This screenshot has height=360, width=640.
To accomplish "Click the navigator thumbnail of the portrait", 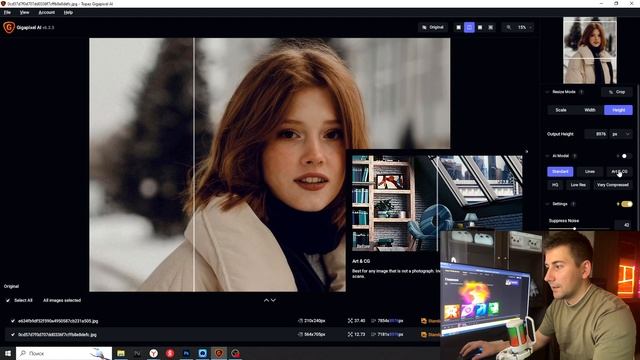I will pyautogui.click(x=590, y=50).
